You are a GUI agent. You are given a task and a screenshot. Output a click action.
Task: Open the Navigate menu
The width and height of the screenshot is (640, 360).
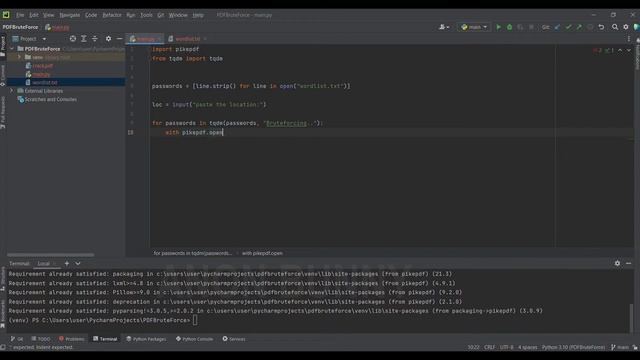coord(70,15)
